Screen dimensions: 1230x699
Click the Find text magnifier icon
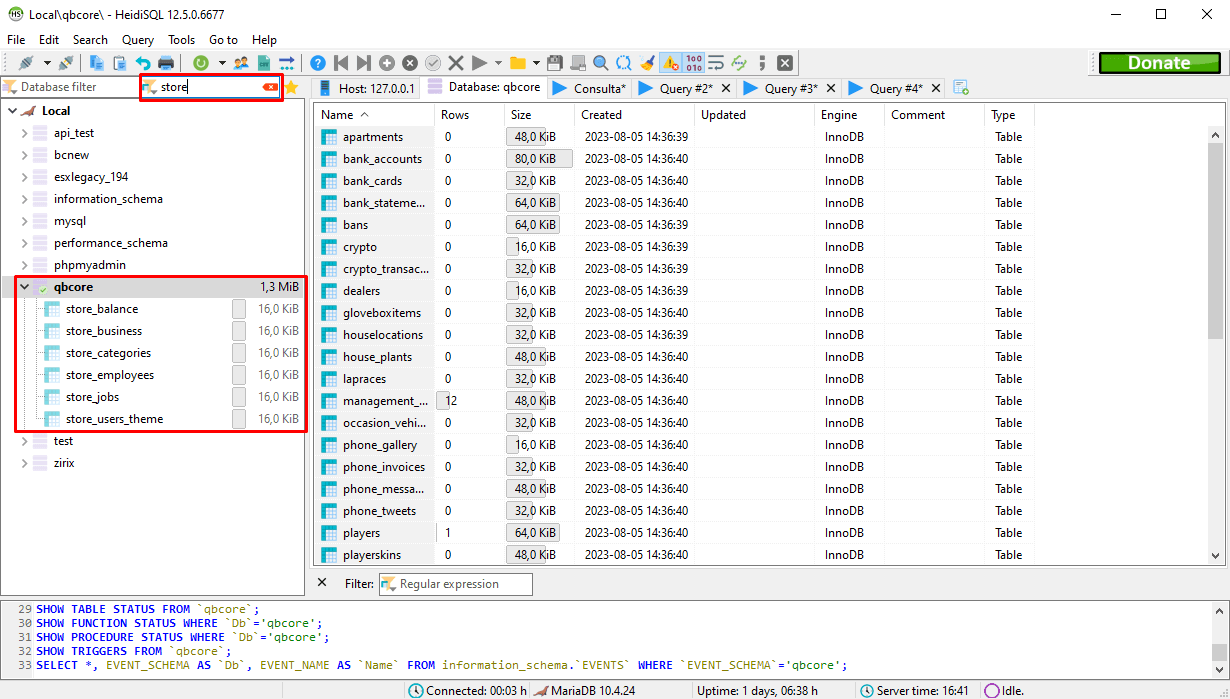tap(601, 63)
